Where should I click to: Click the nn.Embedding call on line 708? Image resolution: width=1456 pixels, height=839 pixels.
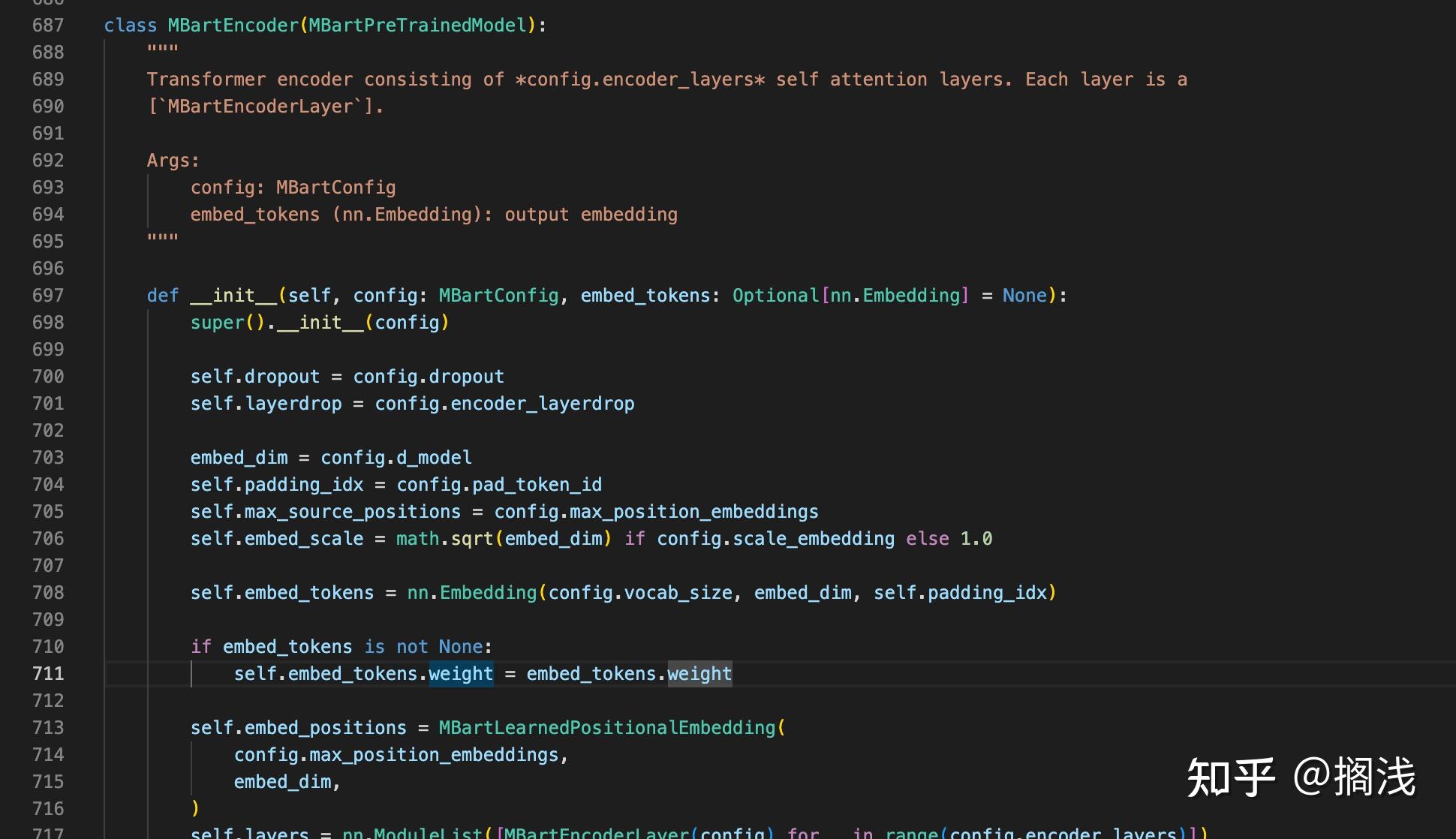coord(472,592)
